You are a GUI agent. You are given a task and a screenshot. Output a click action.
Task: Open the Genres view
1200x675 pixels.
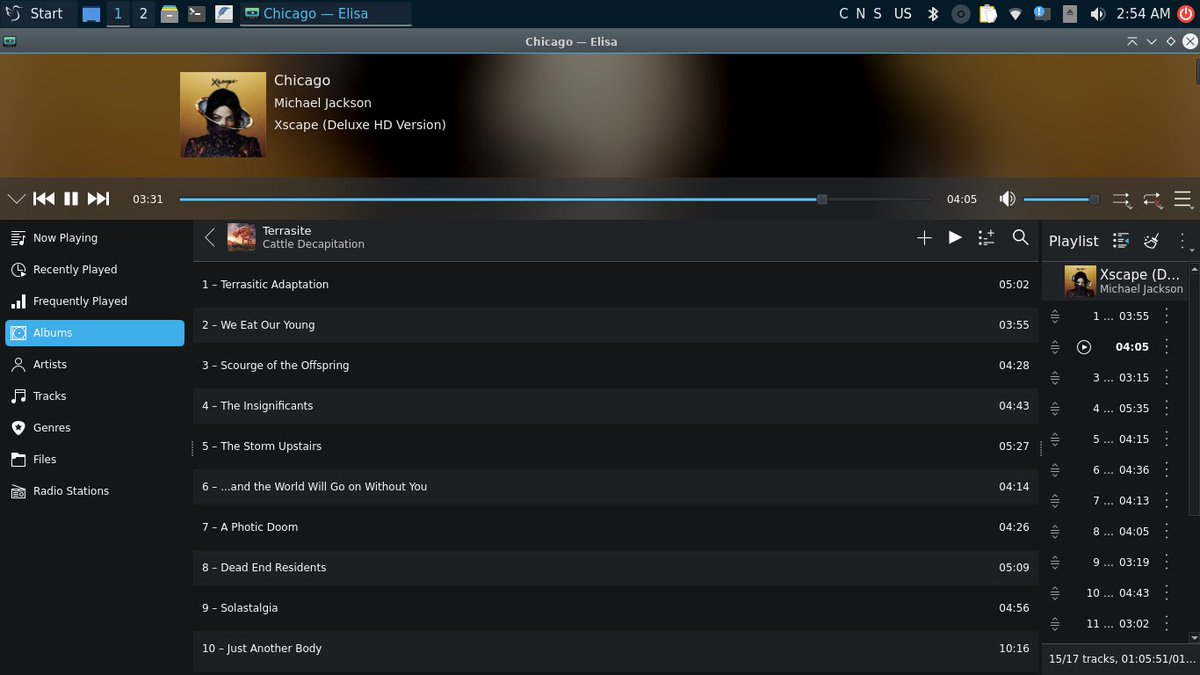pyautogui.click(x=94, y=428)
